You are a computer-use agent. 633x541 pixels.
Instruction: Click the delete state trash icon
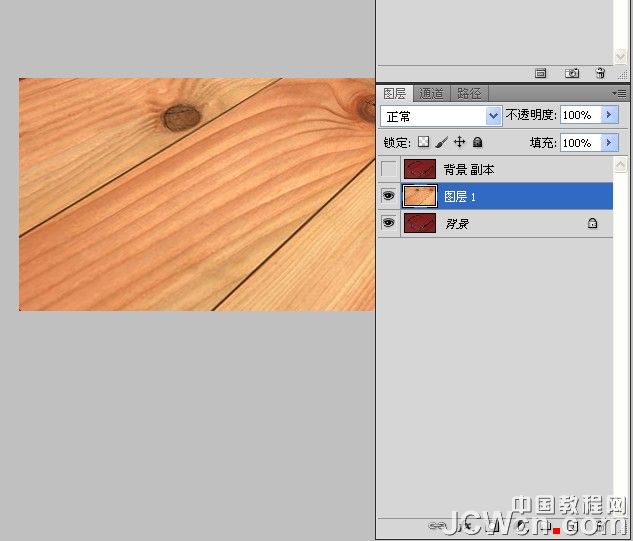(x=600, y=73)
